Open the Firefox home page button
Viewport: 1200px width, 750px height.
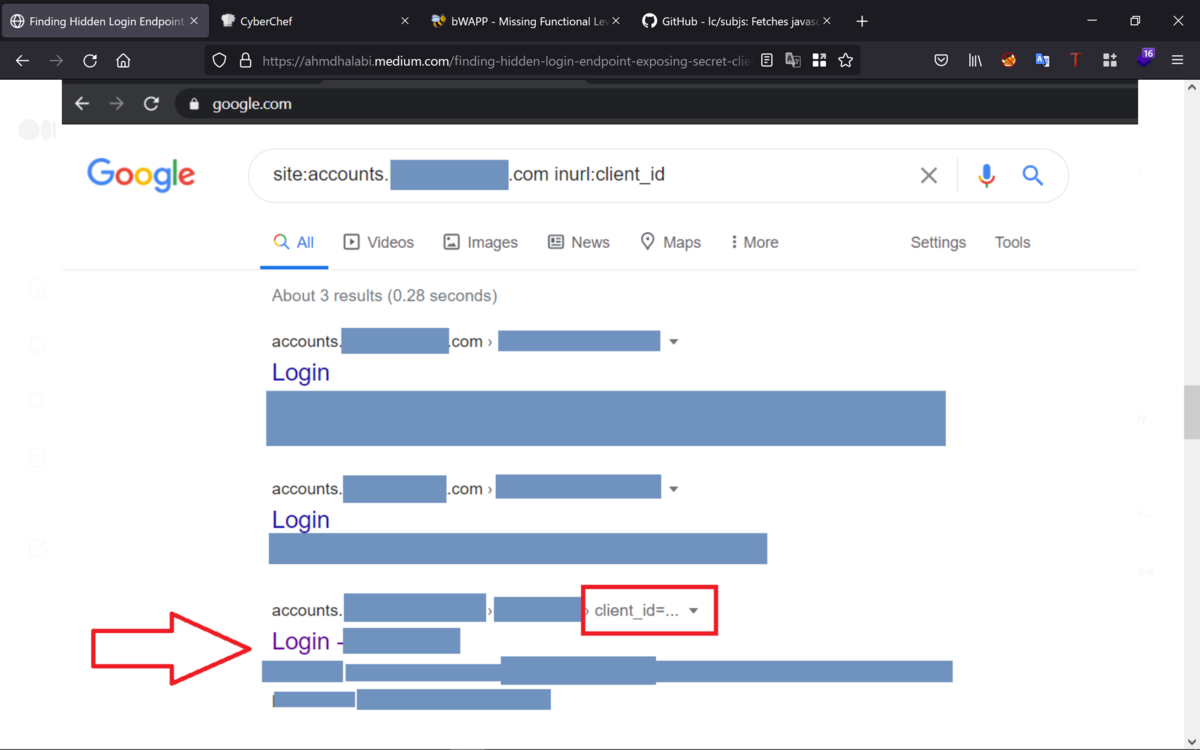[x=123, y=60]
